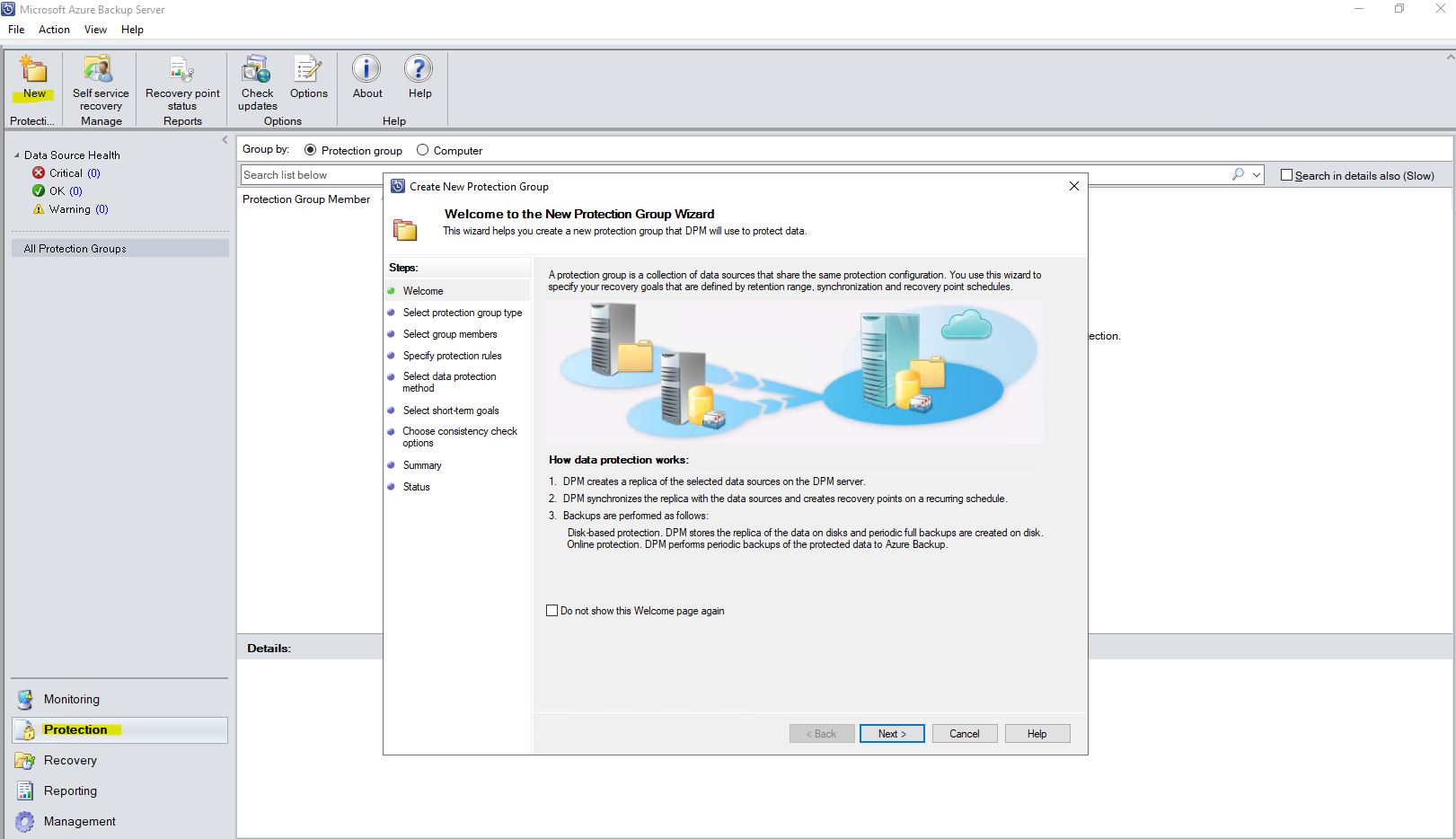The width and height of the screenshot is (1456, 839).
Task: Click the Help question mark icon
Action: pyautogui.click(x=419, y=69)
